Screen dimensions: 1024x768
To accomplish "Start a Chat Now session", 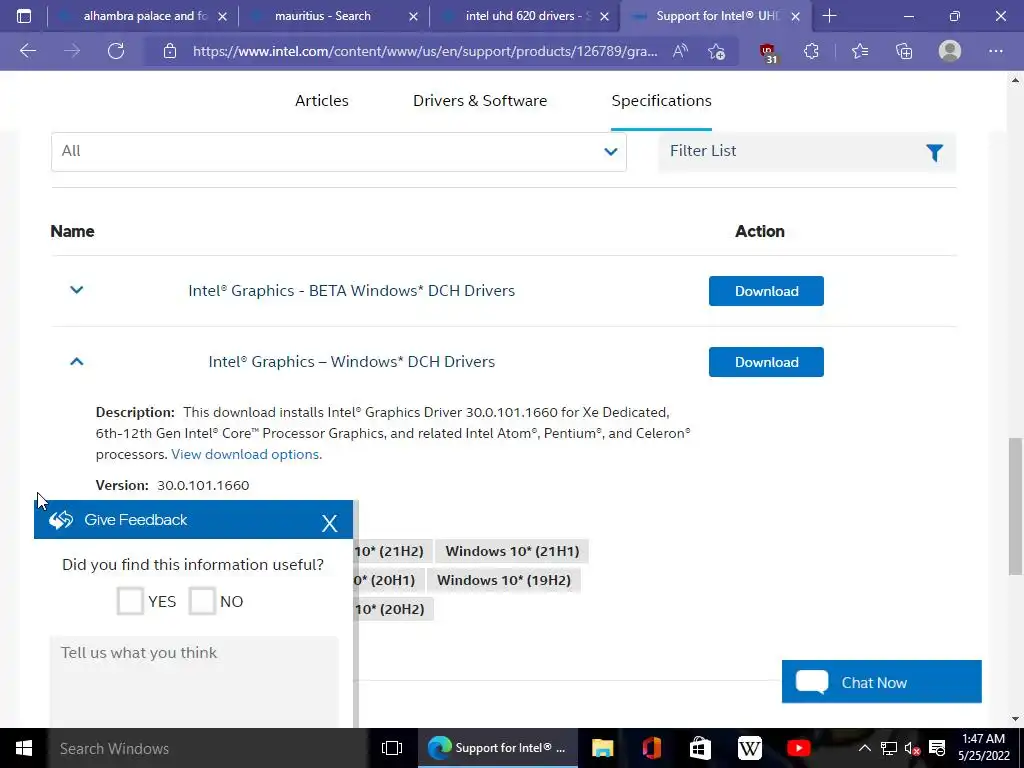I will (x=881, y=682).
